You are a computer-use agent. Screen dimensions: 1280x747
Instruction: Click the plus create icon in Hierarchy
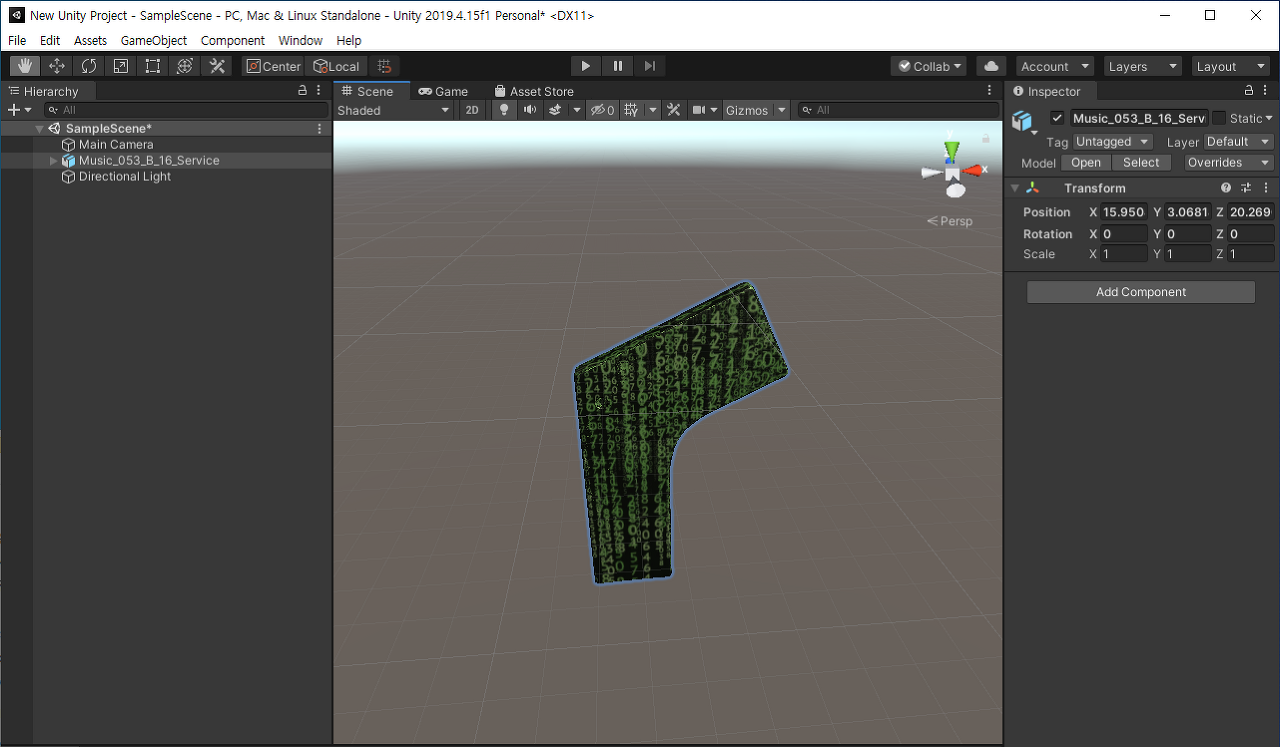click(14, 110)
